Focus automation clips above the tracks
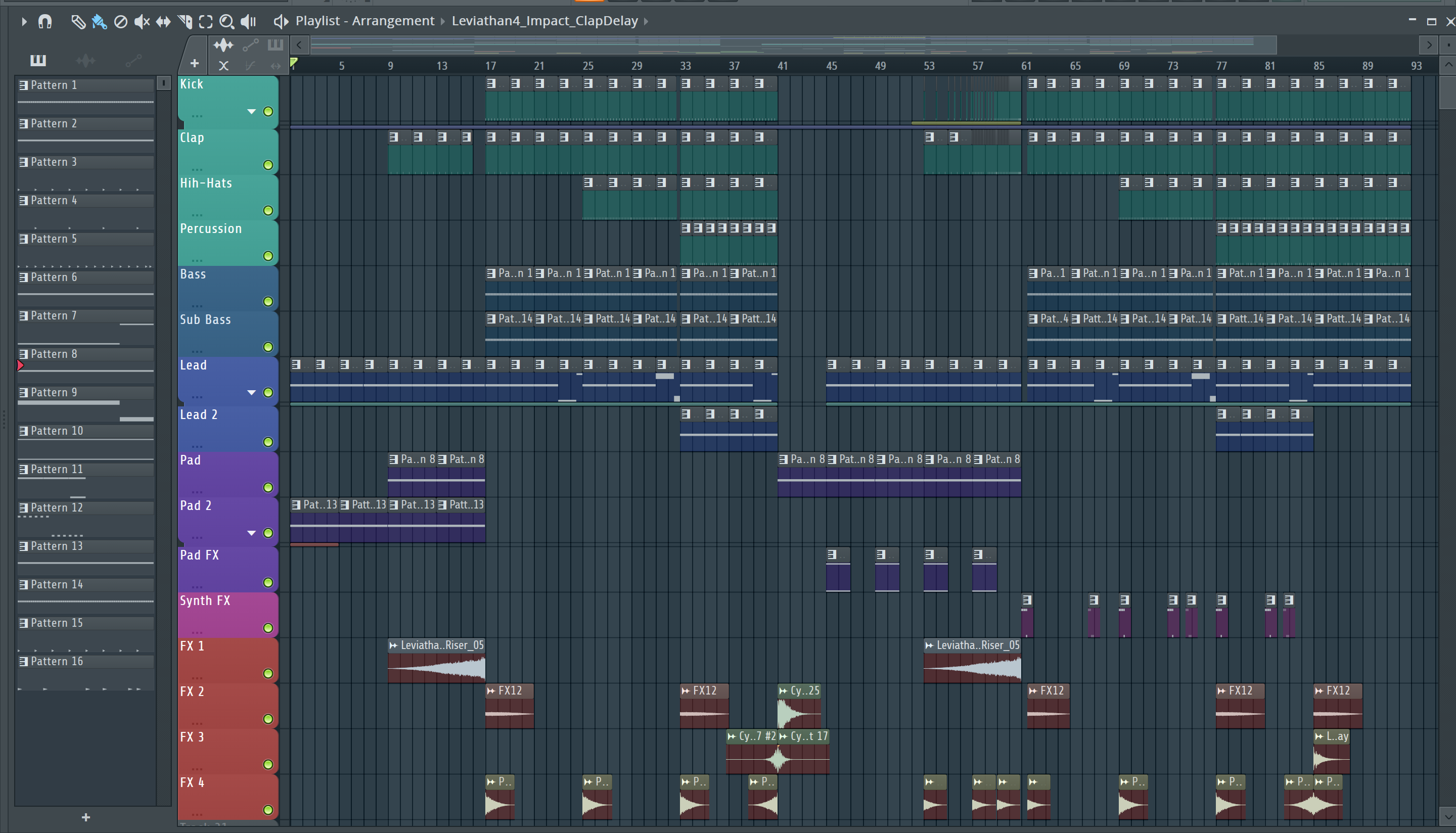This screenshot has width=1456, height=833. (251, 45)
